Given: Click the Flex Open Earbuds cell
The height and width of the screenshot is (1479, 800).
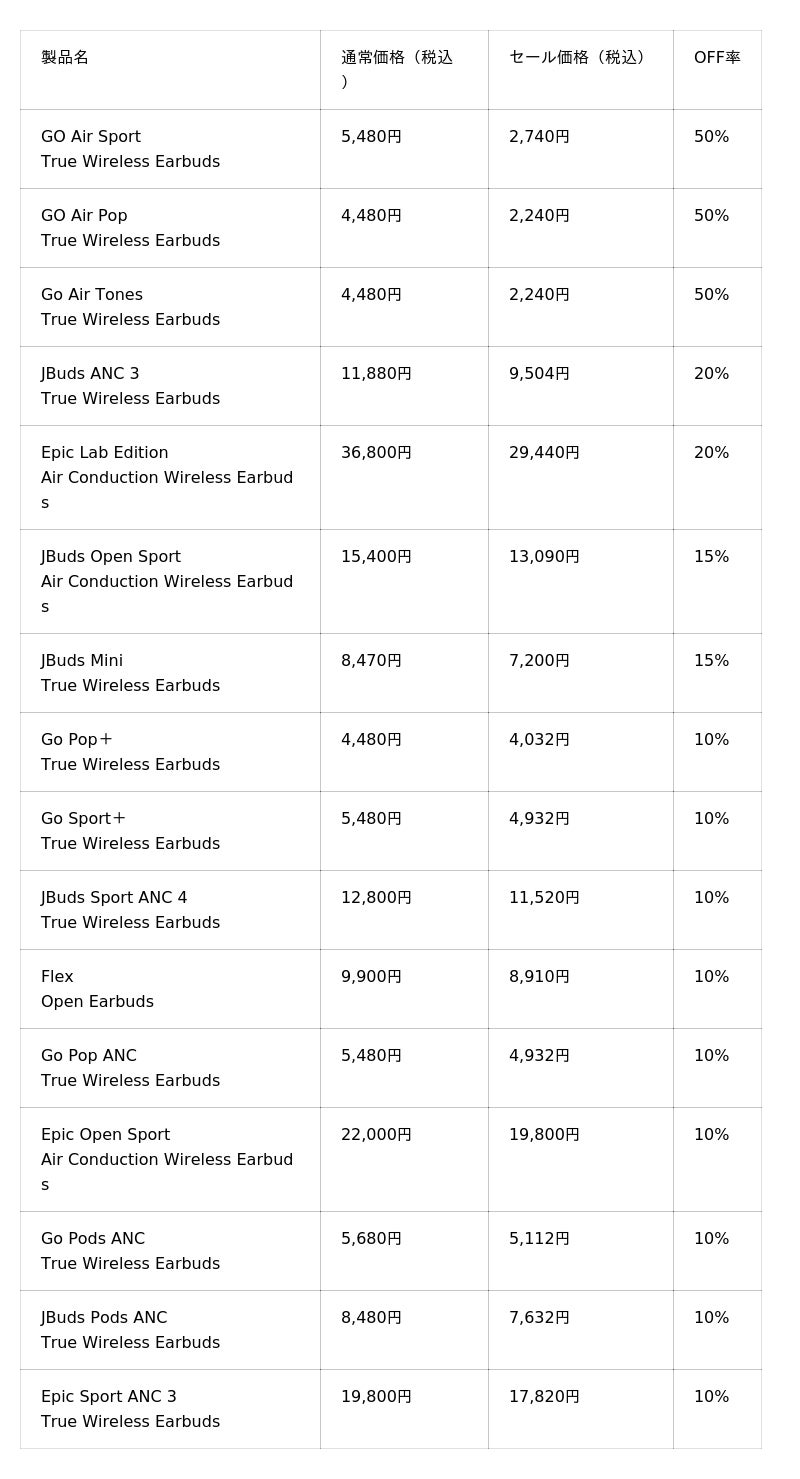Looking at the screenshot, I should coord(97,989).
